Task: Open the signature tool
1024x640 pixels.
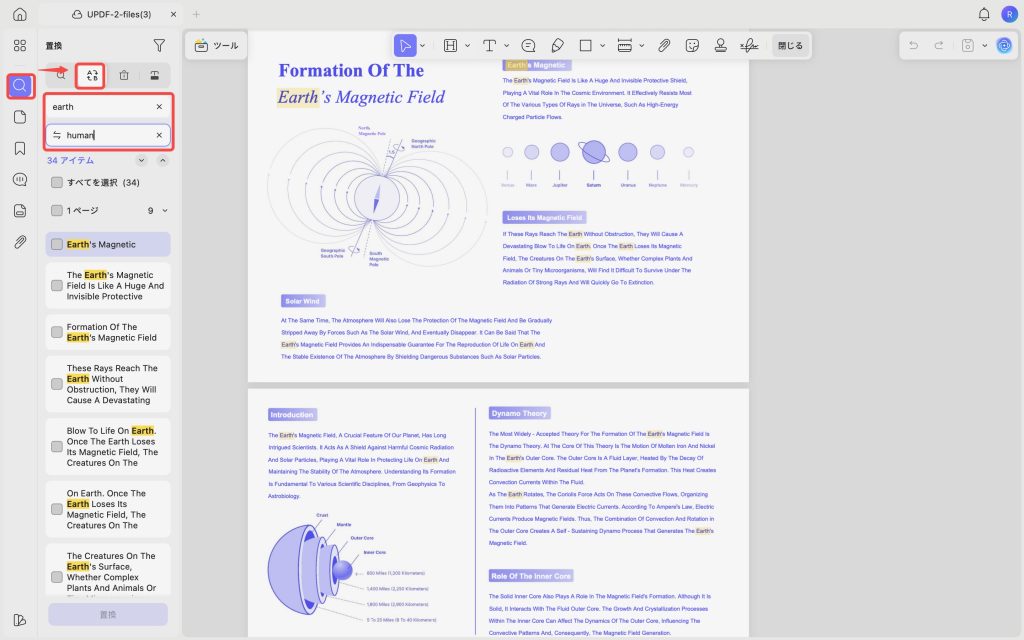Action: tap(749, 45)
